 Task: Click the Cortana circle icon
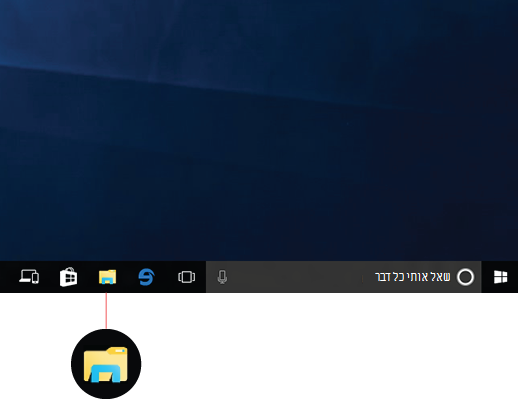tap(465, 277)
